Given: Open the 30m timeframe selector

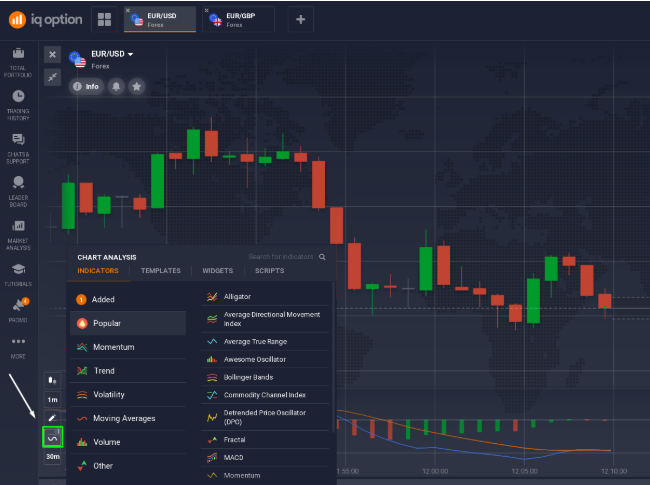Looking at the screenshot, I should coord(52,457).
